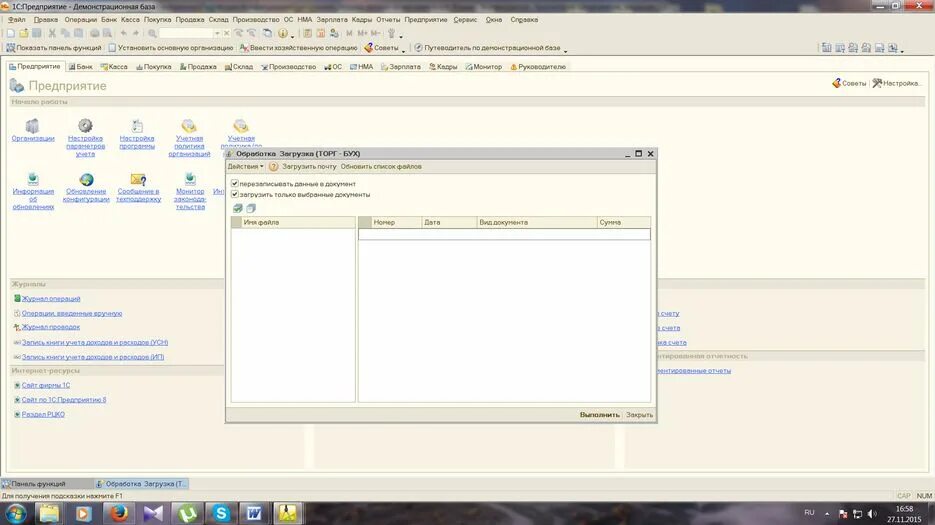Open the Операции menu
Viewport: 935px width, 525px height.
coord(81,20)
